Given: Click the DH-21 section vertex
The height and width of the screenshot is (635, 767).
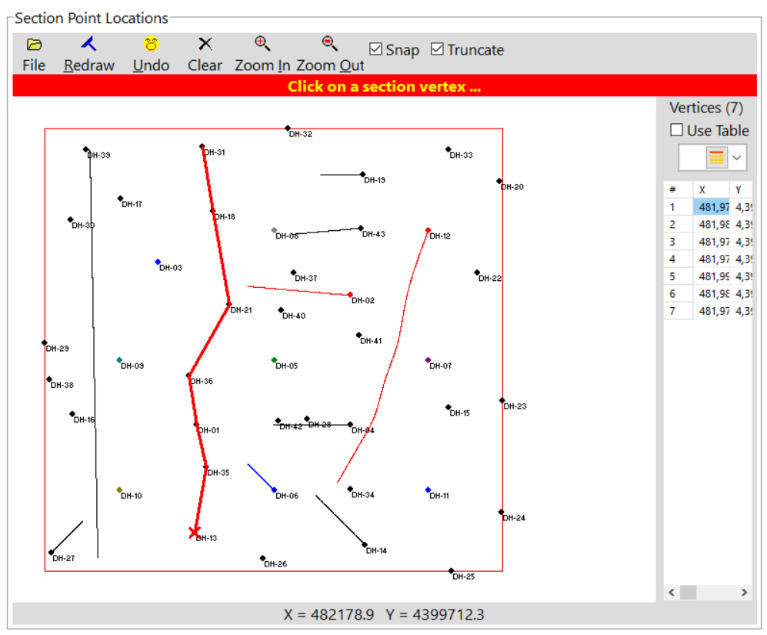Looking at the screenshot, I should 228,304.
